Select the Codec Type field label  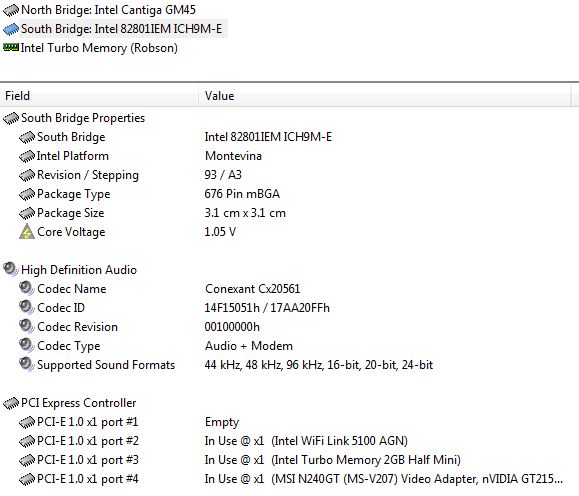click(69, 346)
